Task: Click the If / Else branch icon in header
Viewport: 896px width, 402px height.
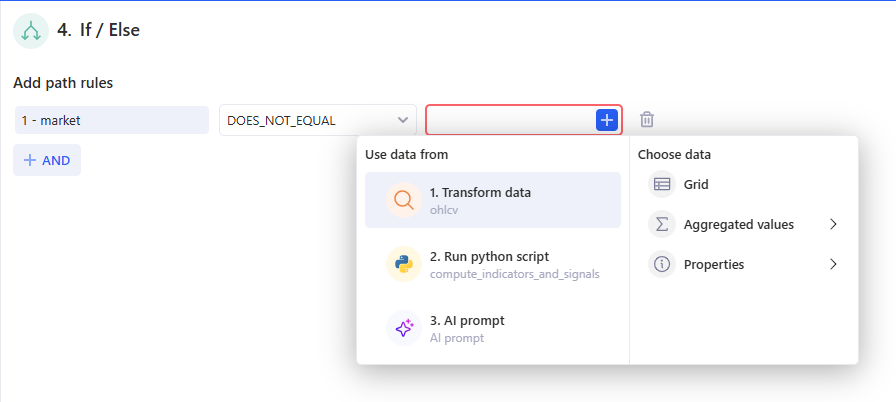Action: [31, 31]
